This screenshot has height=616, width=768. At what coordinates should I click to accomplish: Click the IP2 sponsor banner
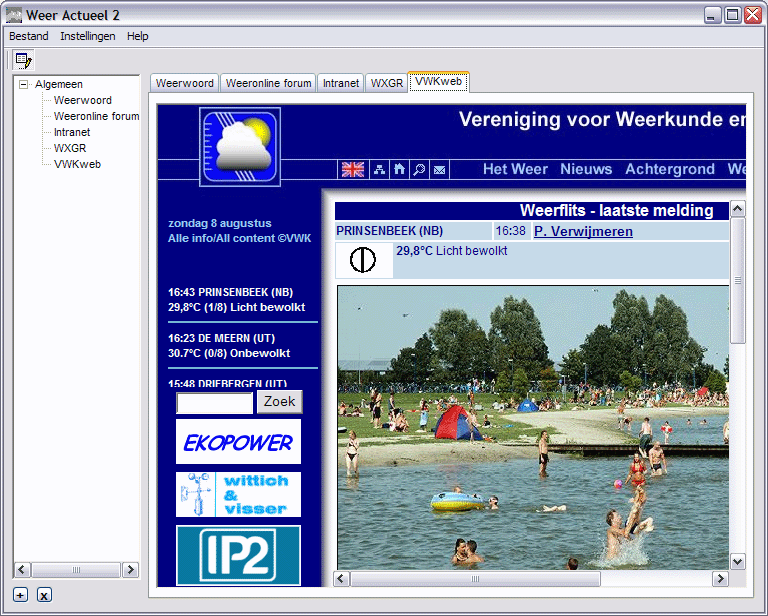239,555
